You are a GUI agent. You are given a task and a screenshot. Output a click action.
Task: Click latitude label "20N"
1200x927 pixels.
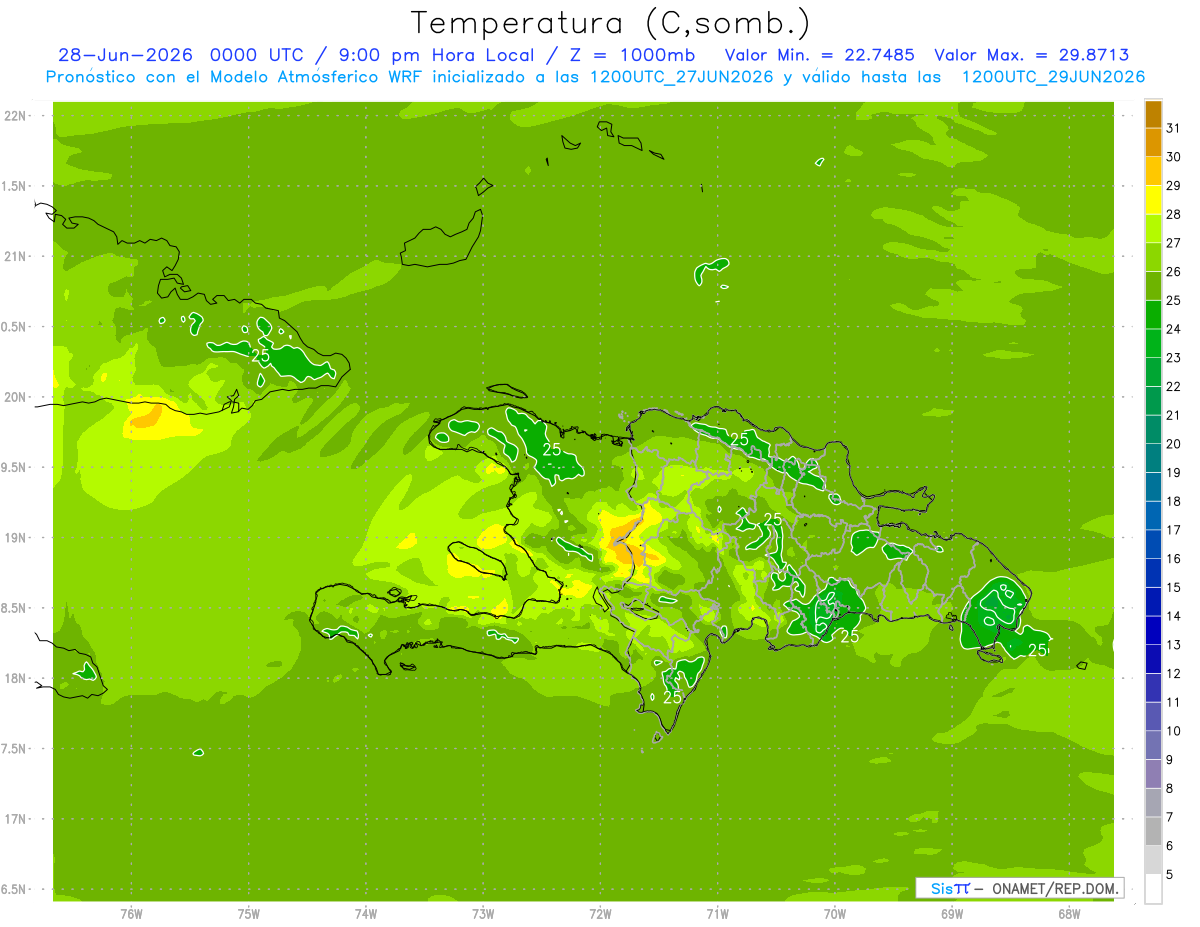pos(17,397)
